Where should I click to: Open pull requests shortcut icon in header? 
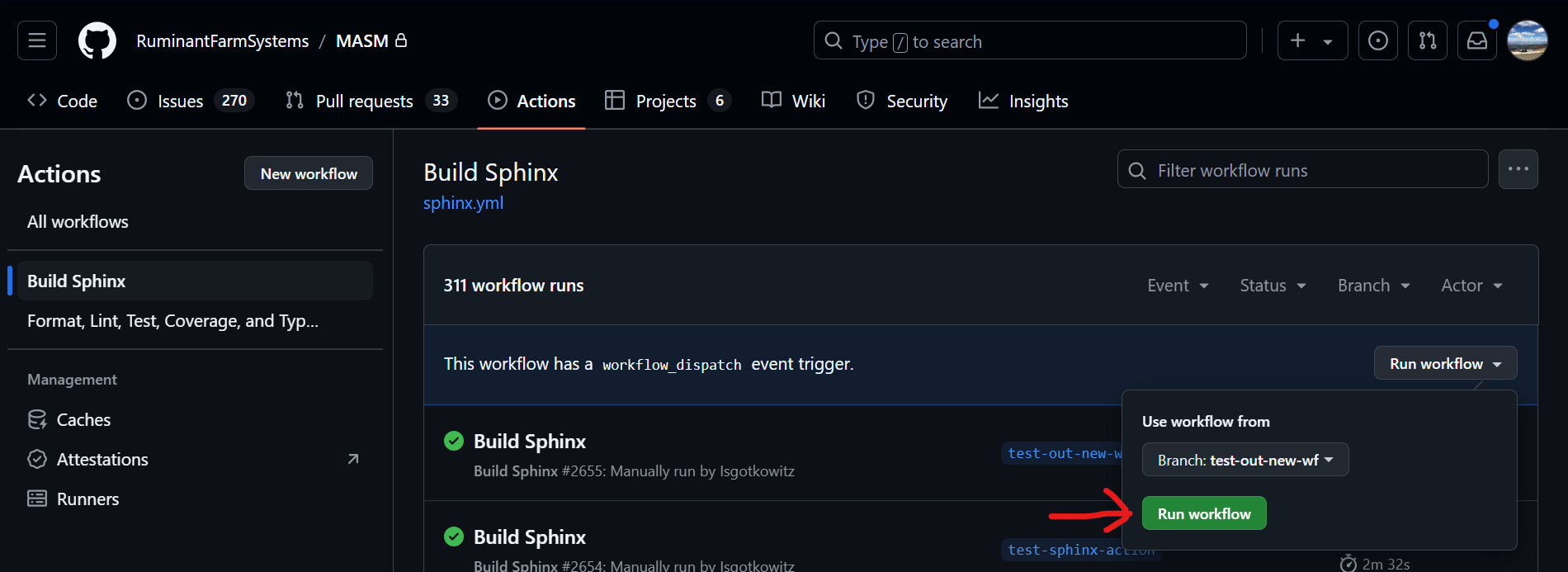1428,40
